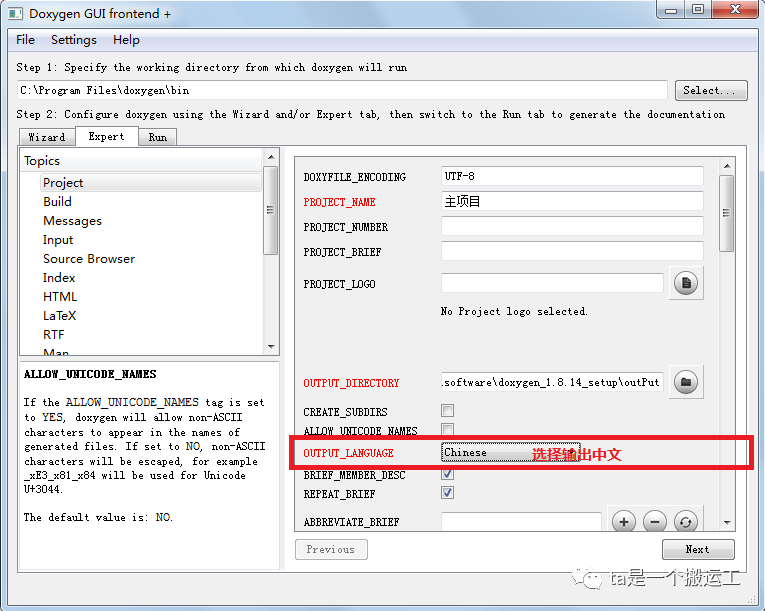Image resolution: width=765 pixels, height=611 pixels.
Task: Open the Help menu
Action: click(126, 40)
